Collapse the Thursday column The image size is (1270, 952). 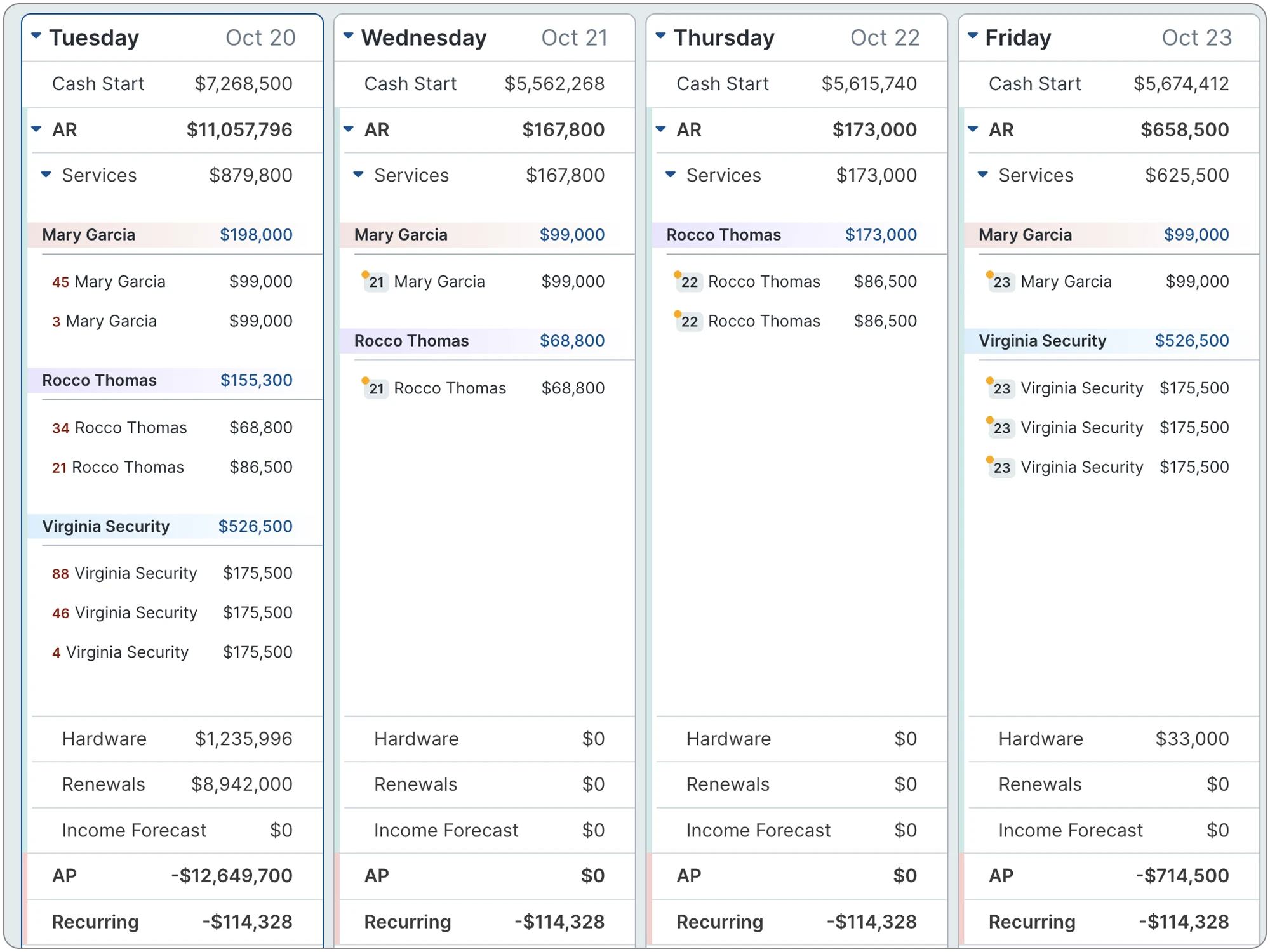tap(660, 36)
